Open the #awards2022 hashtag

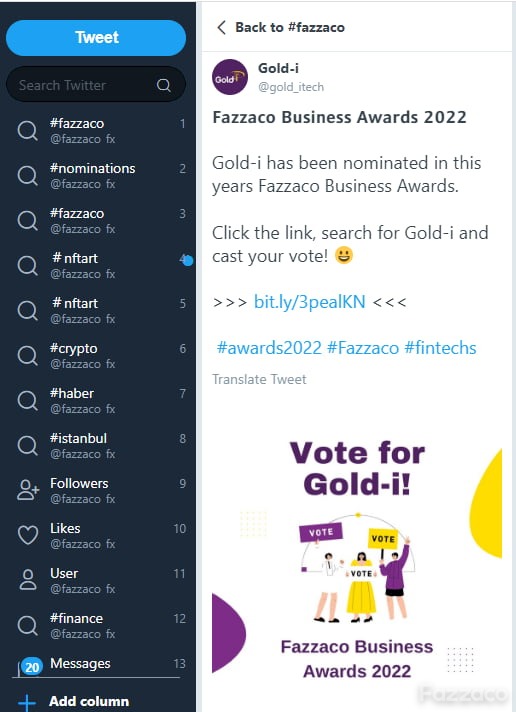(x=269, y=348)
